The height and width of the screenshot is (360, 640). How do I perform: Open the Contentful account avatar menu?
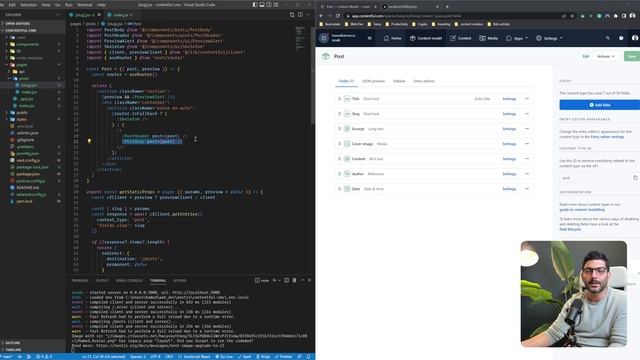[635, 38]
